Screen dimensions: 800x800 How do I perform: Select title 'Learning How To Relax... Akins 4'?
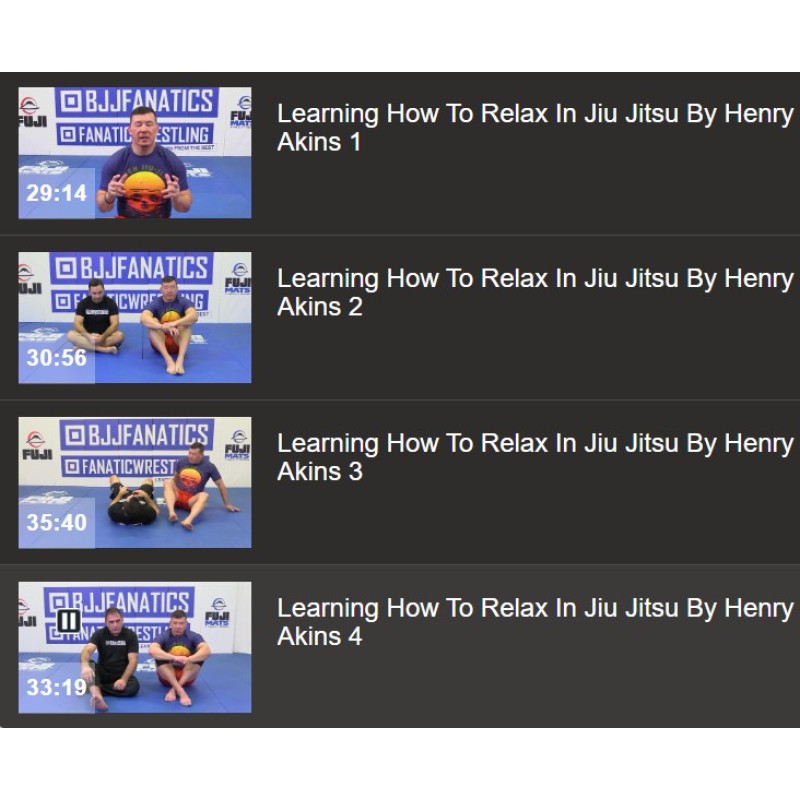pos(535,622)
